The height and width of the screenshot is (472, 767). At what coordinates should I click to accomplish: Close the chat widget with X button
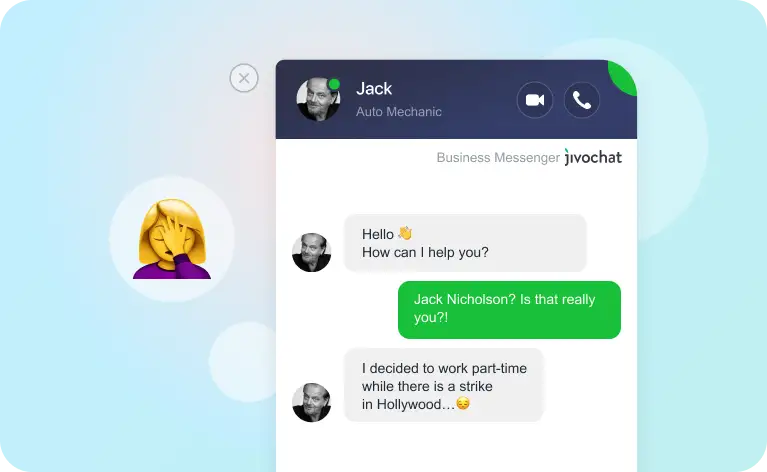coord(244,78)
